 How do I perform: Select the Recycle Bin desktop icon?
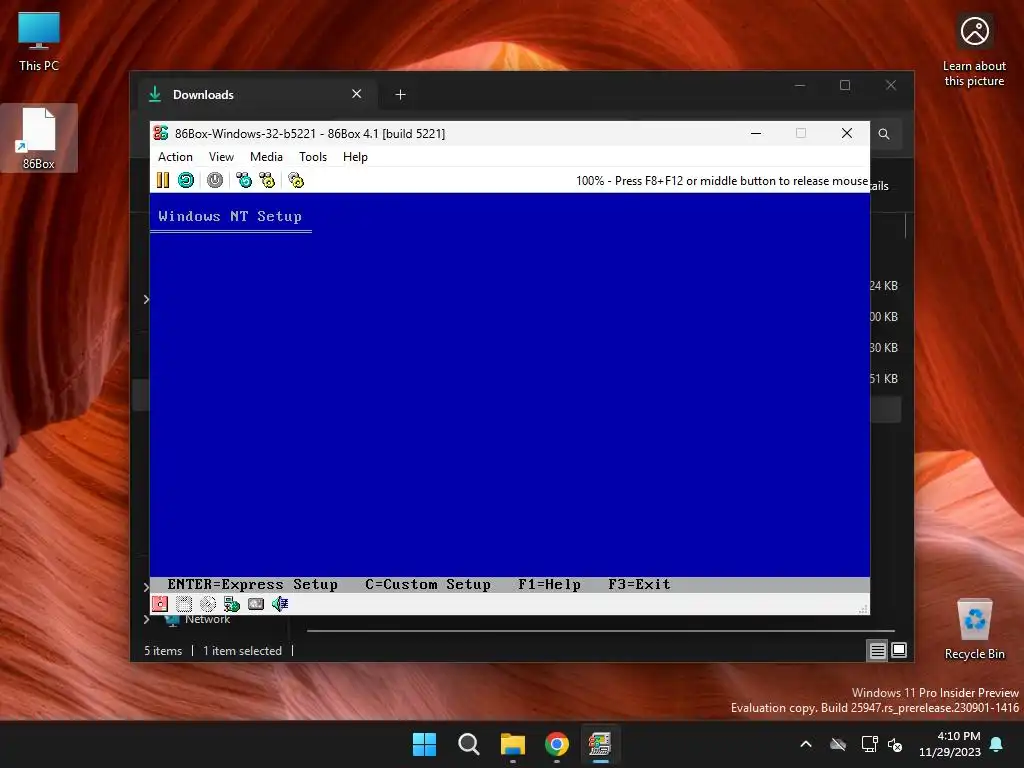tap(974, 629)
